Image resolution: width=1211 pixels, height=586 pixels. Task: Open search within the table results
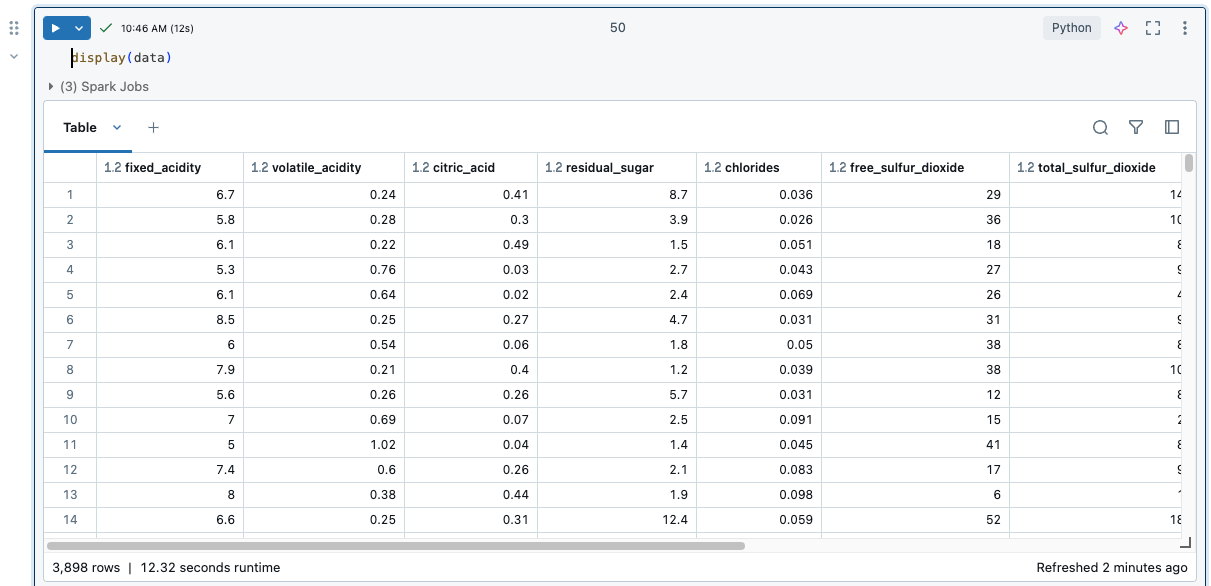(x=1100, y=127)
